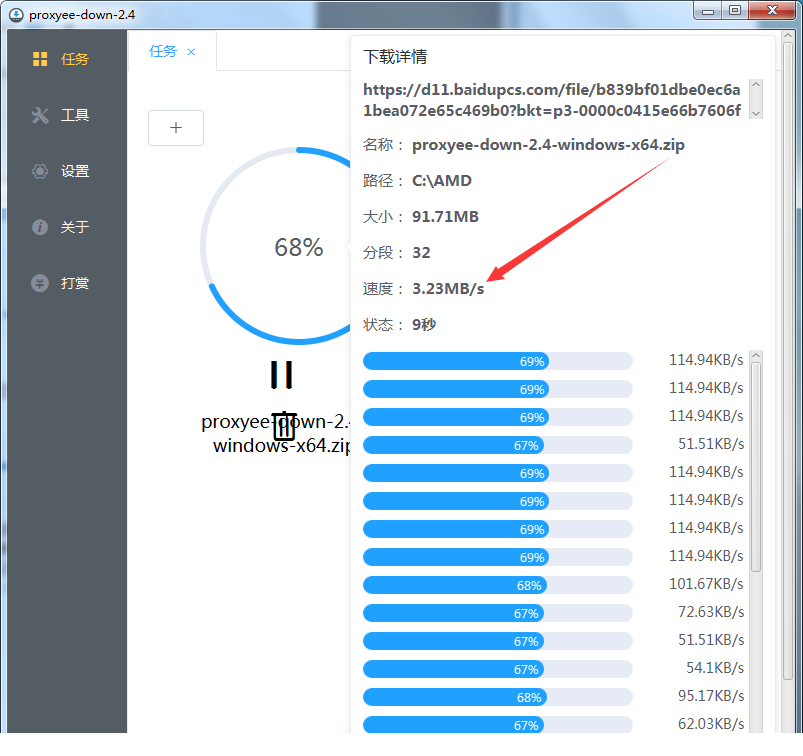Click the path value C:\AMD

click(441, 181)
